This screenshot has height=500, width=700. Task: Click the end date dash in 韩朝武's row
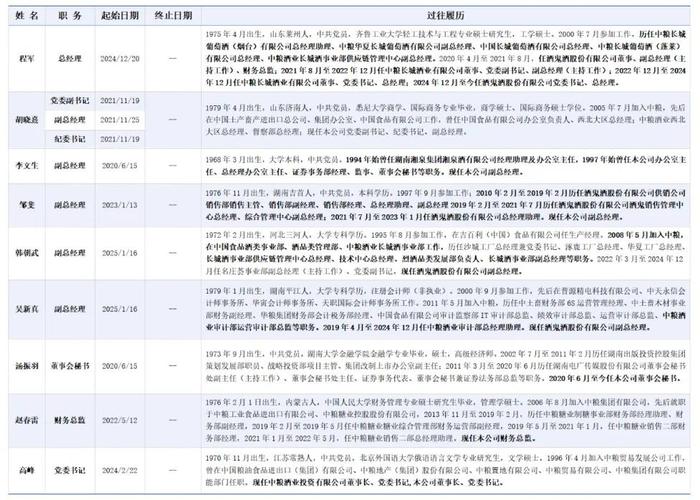pyautogui.click(x=173, y=253)
